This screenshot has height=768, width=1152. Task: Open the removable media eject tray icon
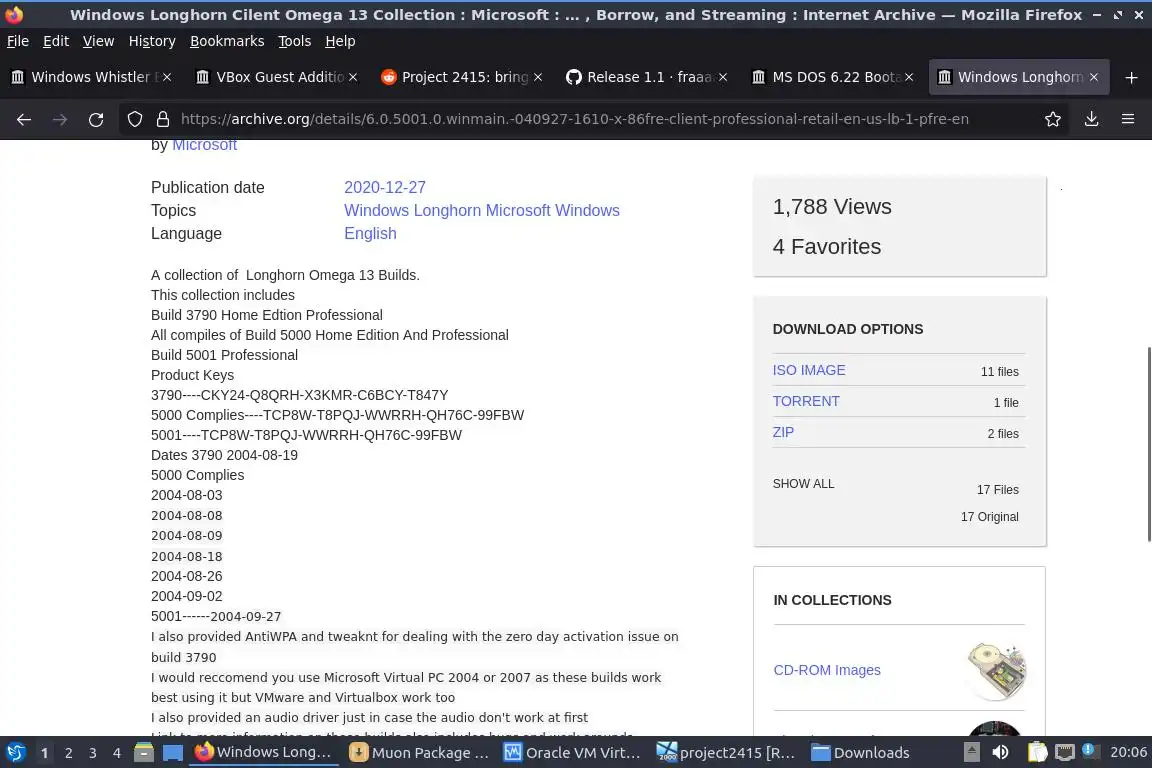pyautogui.click(x=971, y=753)
